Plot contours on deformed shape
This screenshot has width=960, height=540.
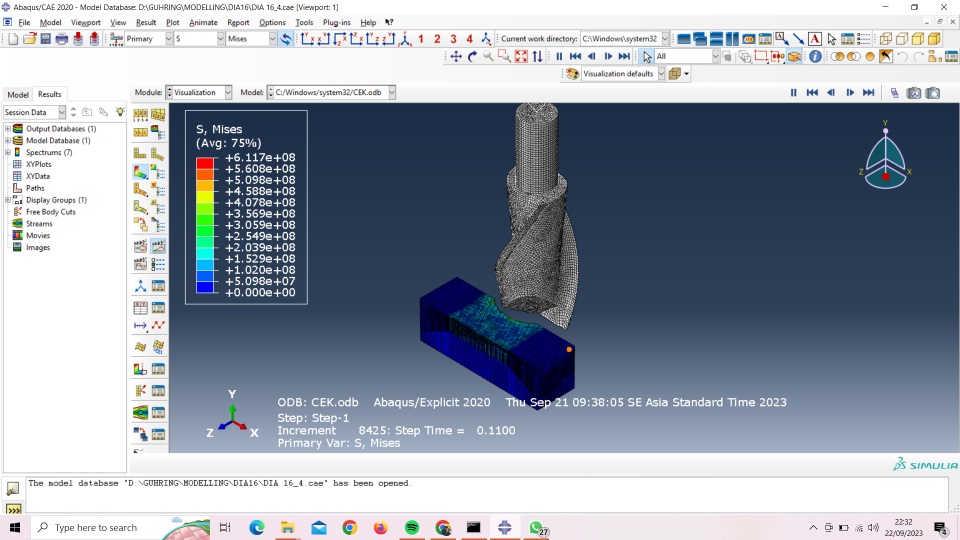[140, 171]
